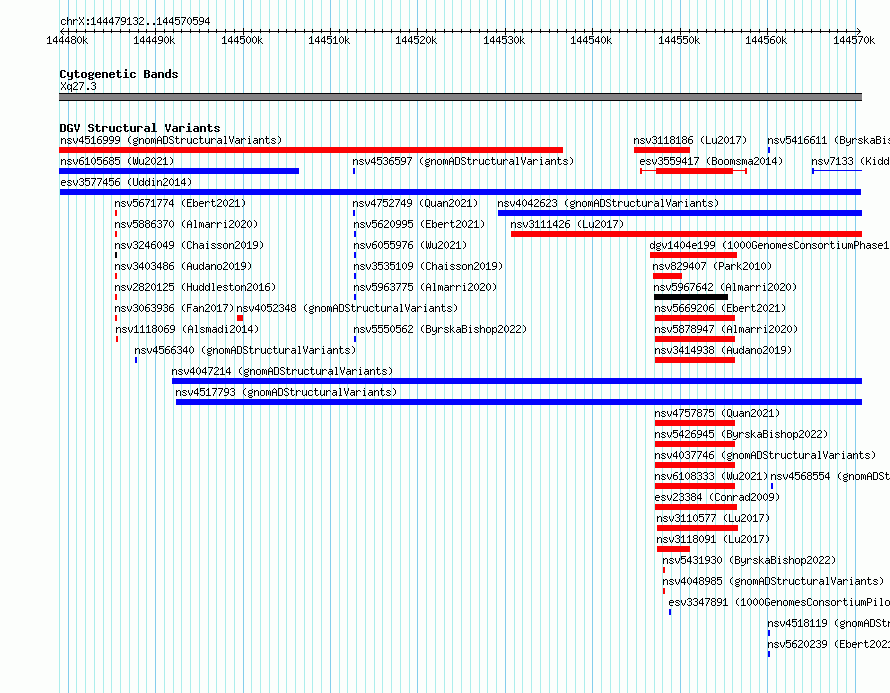Click the black nsv5967642 variant bar
Viewport: 890px width, 693px height.
point(691,297)
